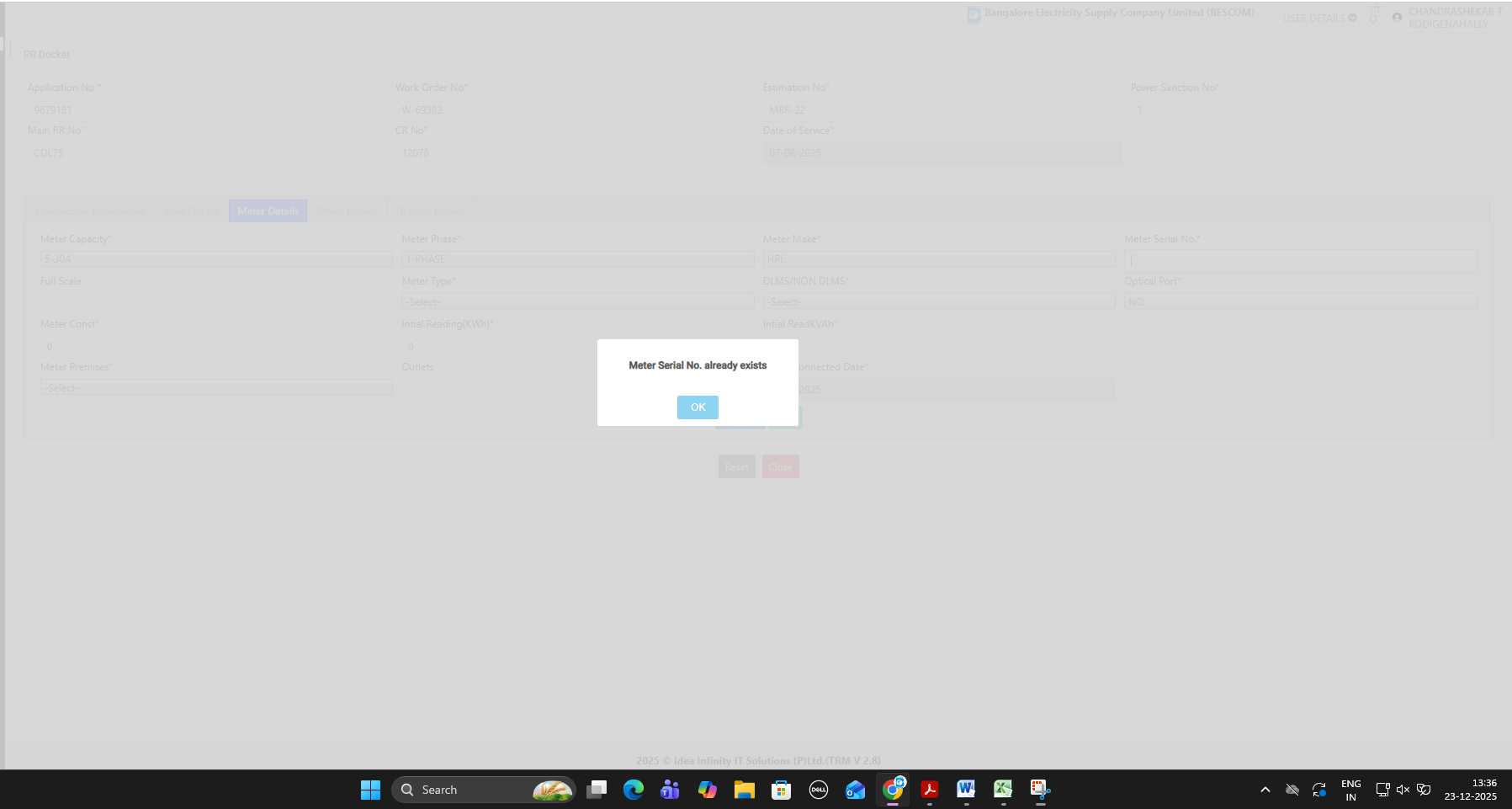The width and height of the screenshot is (1512, 809).
Task: Open the Meter Phase dropdown
Action: 578,259
